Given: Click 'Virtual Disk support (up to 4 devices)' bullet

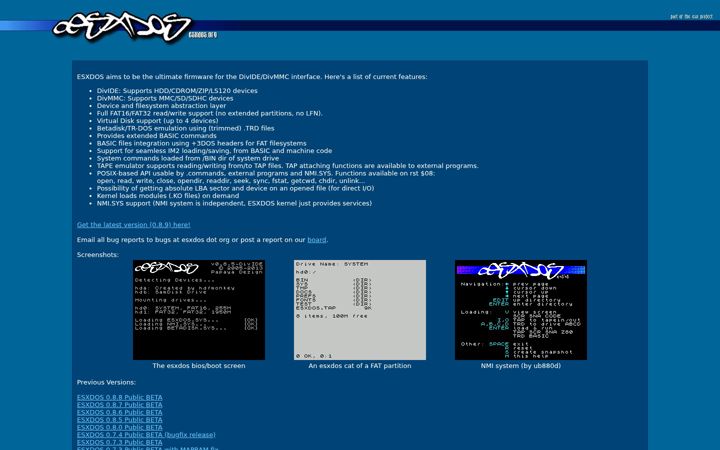Looking at the screenshot, I should click(x=158, y=121).
